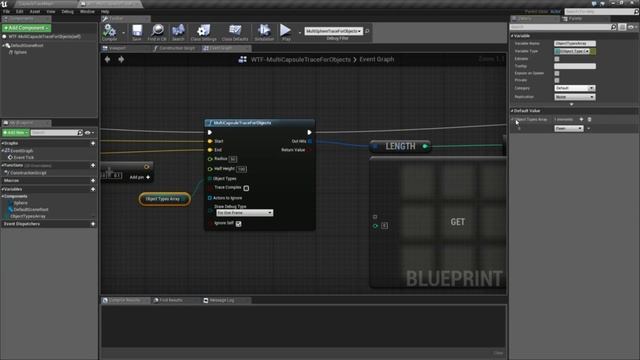Open Variable Type dropdown in Details

click(572, 51)
